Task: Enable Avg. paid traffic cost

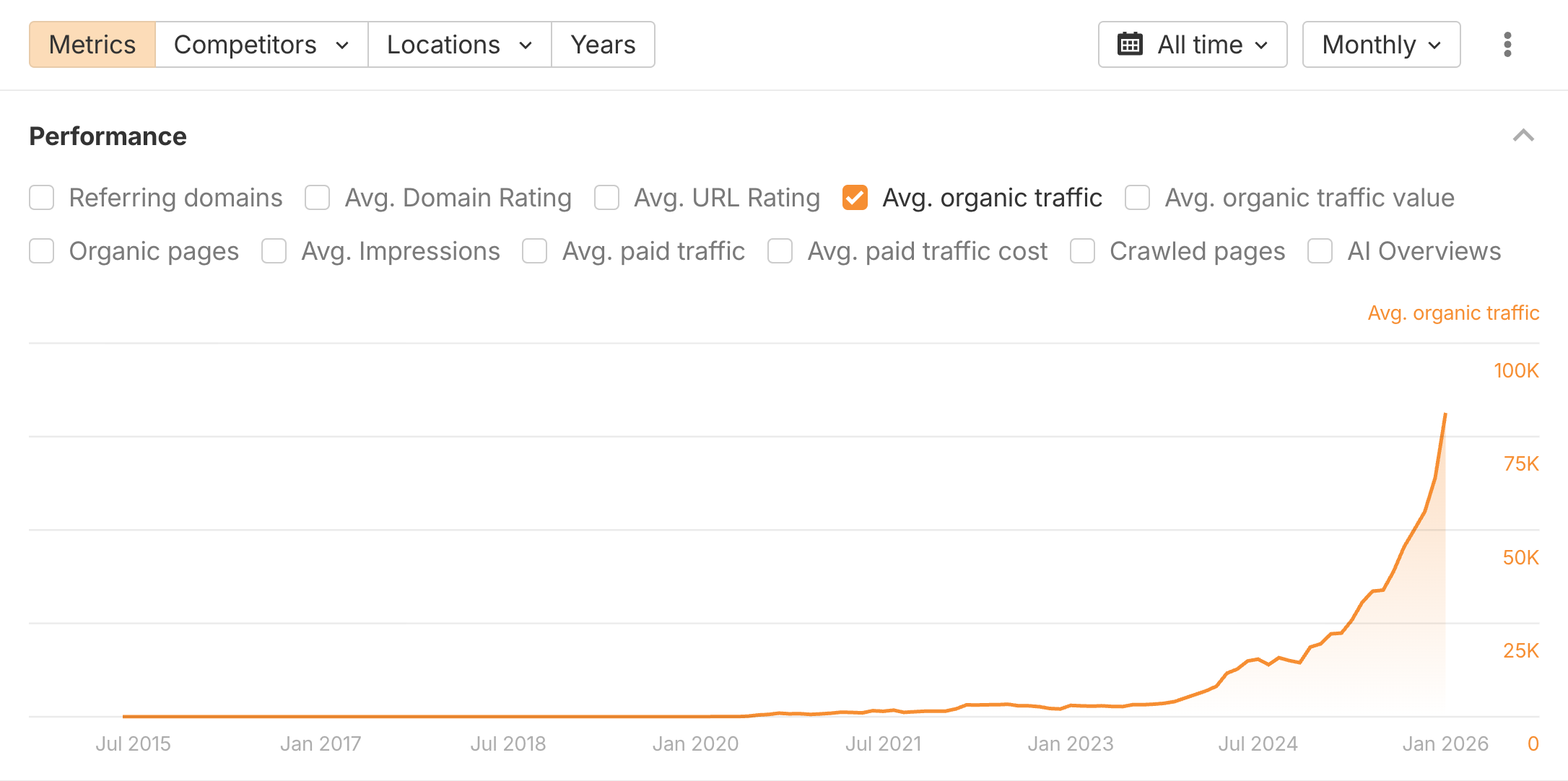Action: coord(780,250)
